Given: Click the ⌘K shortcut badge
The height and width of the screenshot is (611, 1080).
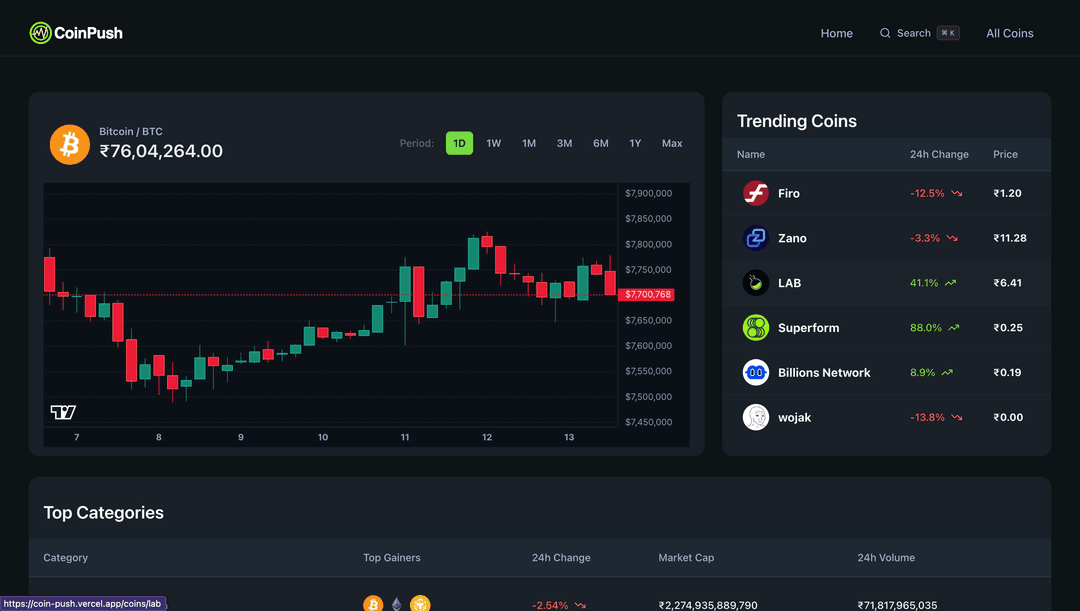Looking at the screenshot, I should 948,33.
